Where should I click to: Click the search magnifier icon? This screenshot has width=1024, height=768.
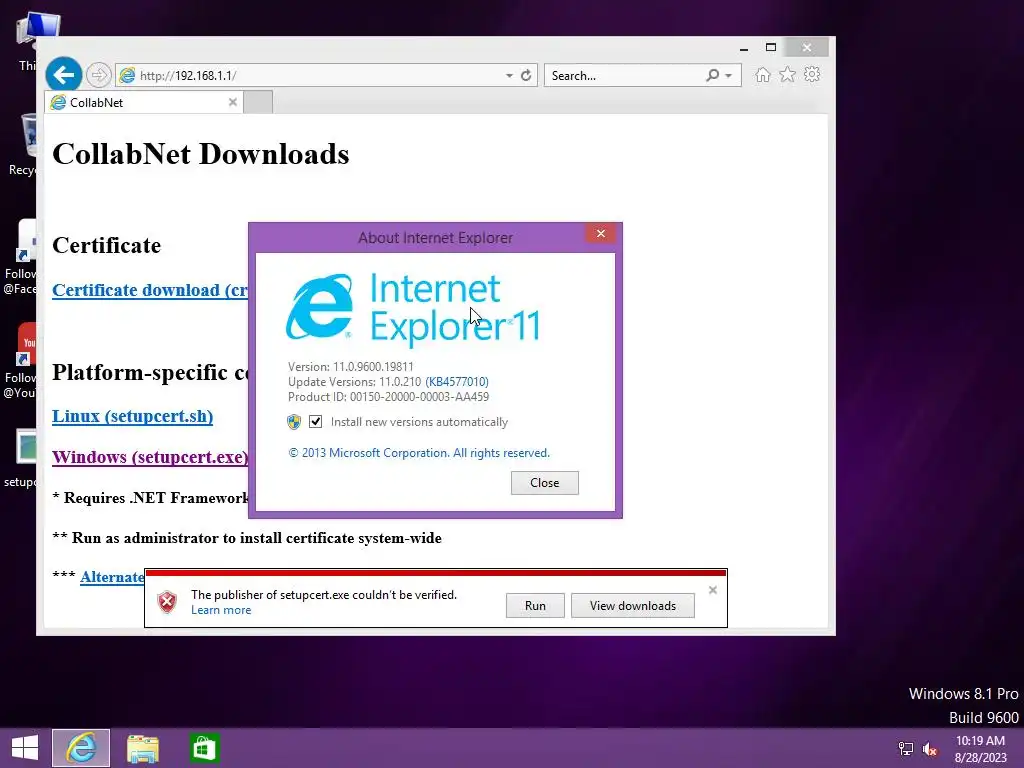[712, 75]
